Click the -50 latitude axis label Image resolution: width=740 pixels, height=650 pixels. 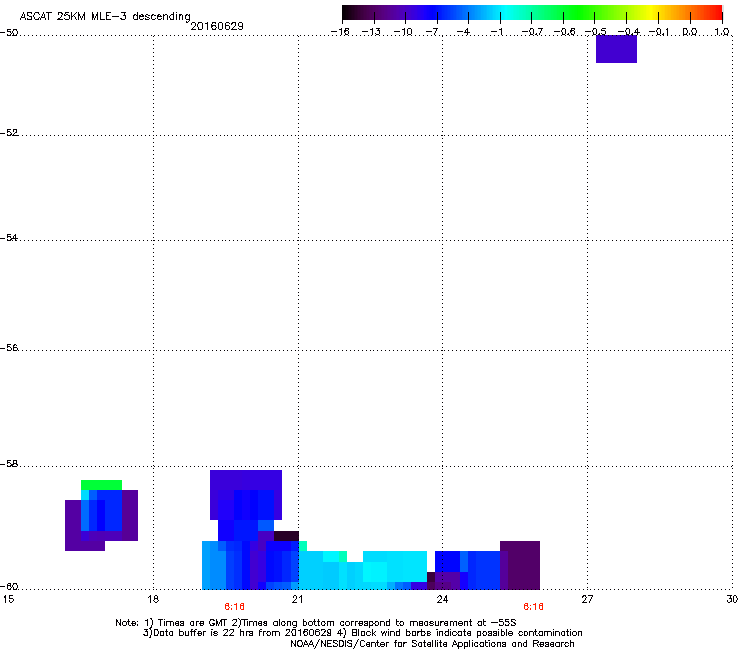pos(9,32)
